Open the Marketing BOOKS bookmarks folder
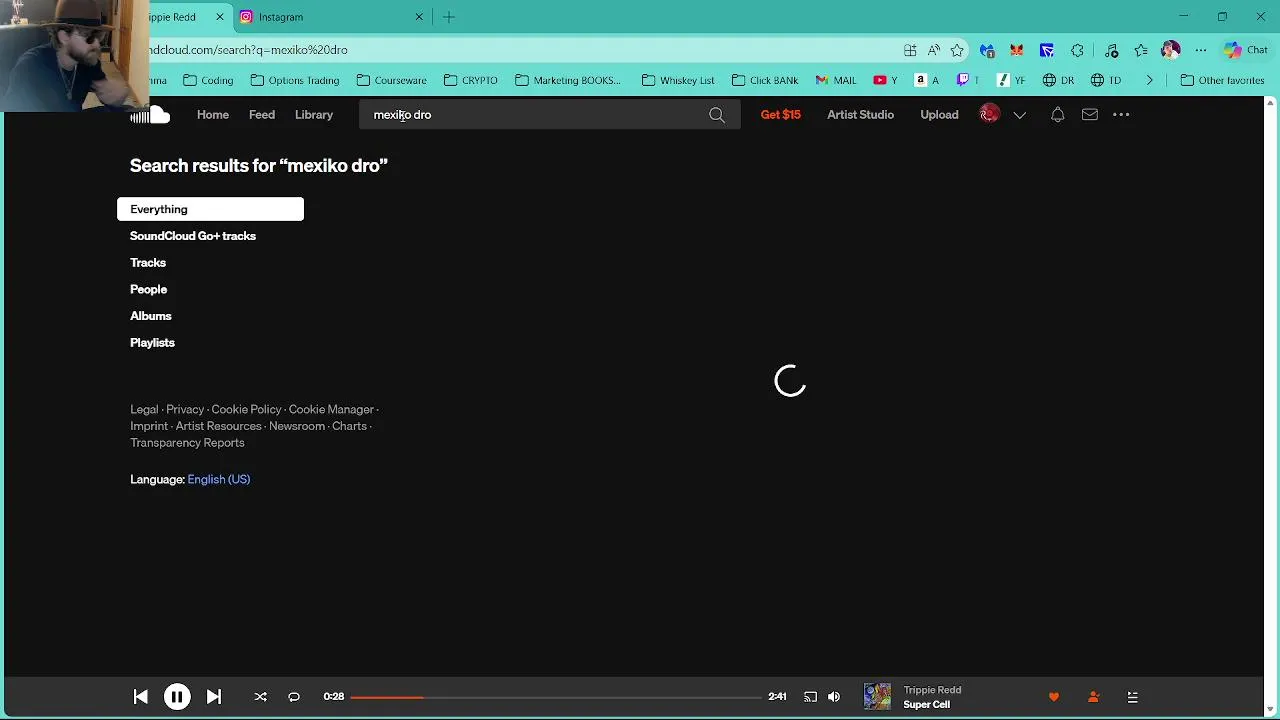The width and height of the screenshot is (1280, 720). point(568,80)
